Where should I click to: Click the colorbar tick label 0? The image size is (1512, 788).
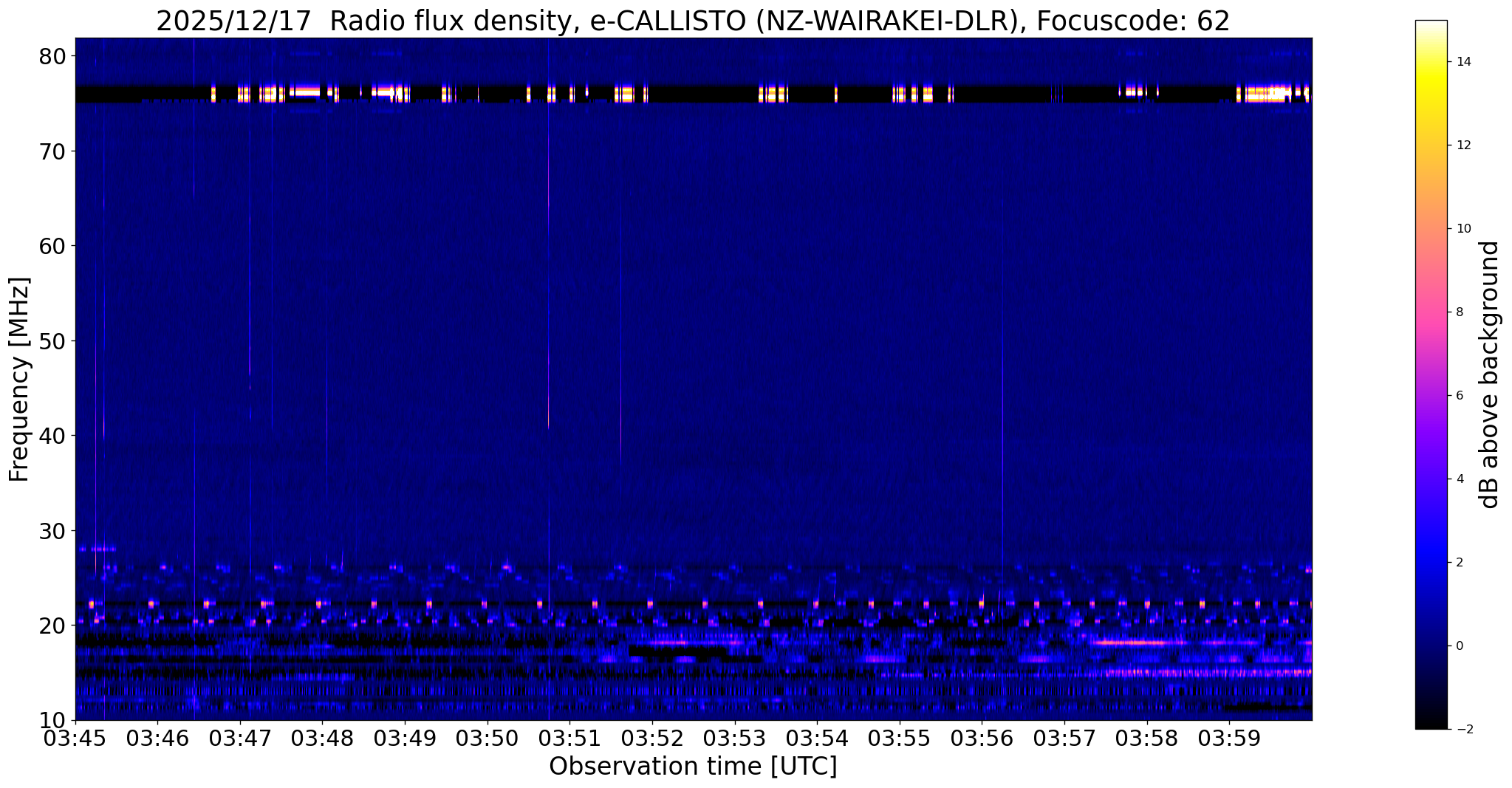(1459, 646)
